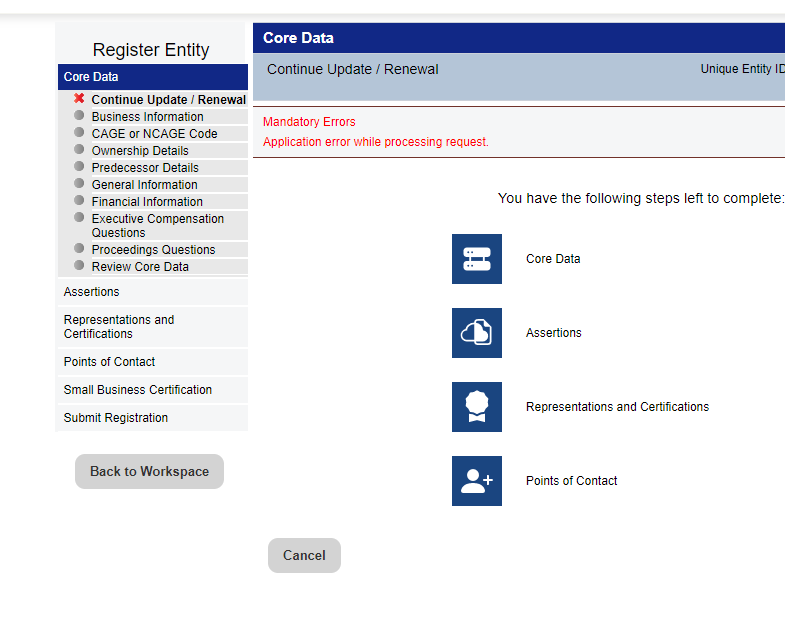This screenshot has width=785, height=619.
Task: Click the gray status dot beside CAGE or NCAGE Code
Action: (x=79, y=132)
